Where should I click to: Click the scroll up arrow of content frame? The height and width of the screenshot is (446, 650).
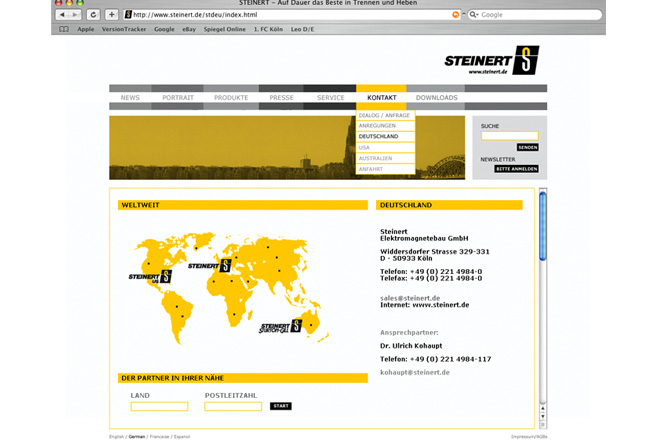(x=543, y=409)
